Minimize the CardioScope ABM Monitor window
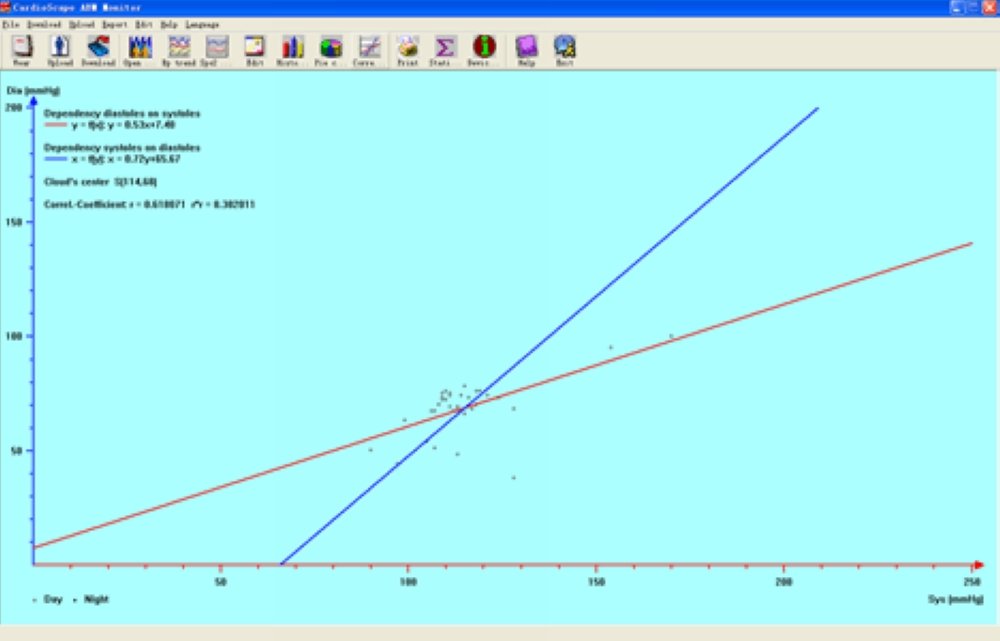The image size is (1000, 641). [x=957, y=7]
